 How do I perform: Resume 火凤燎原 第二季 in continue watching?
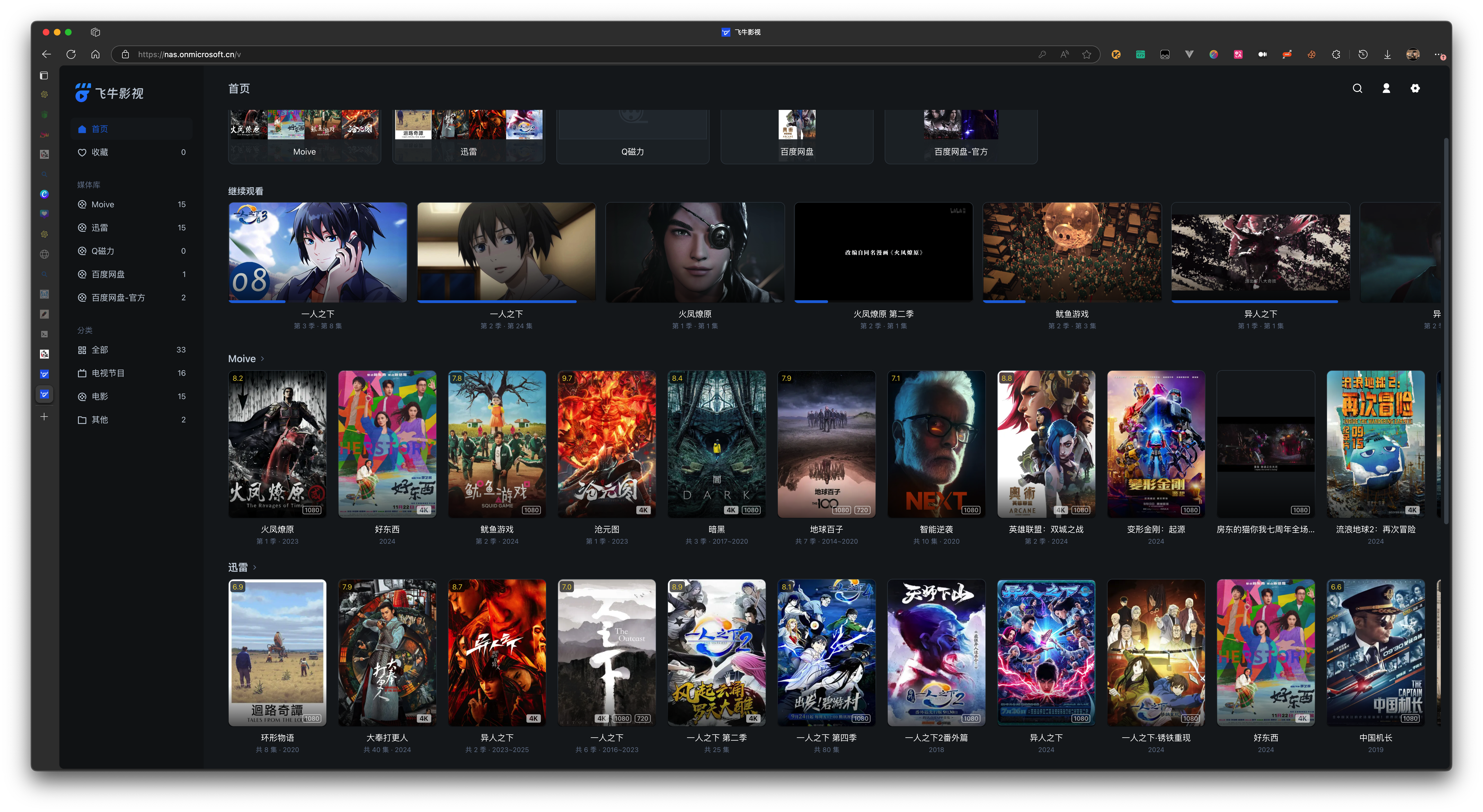884,252
